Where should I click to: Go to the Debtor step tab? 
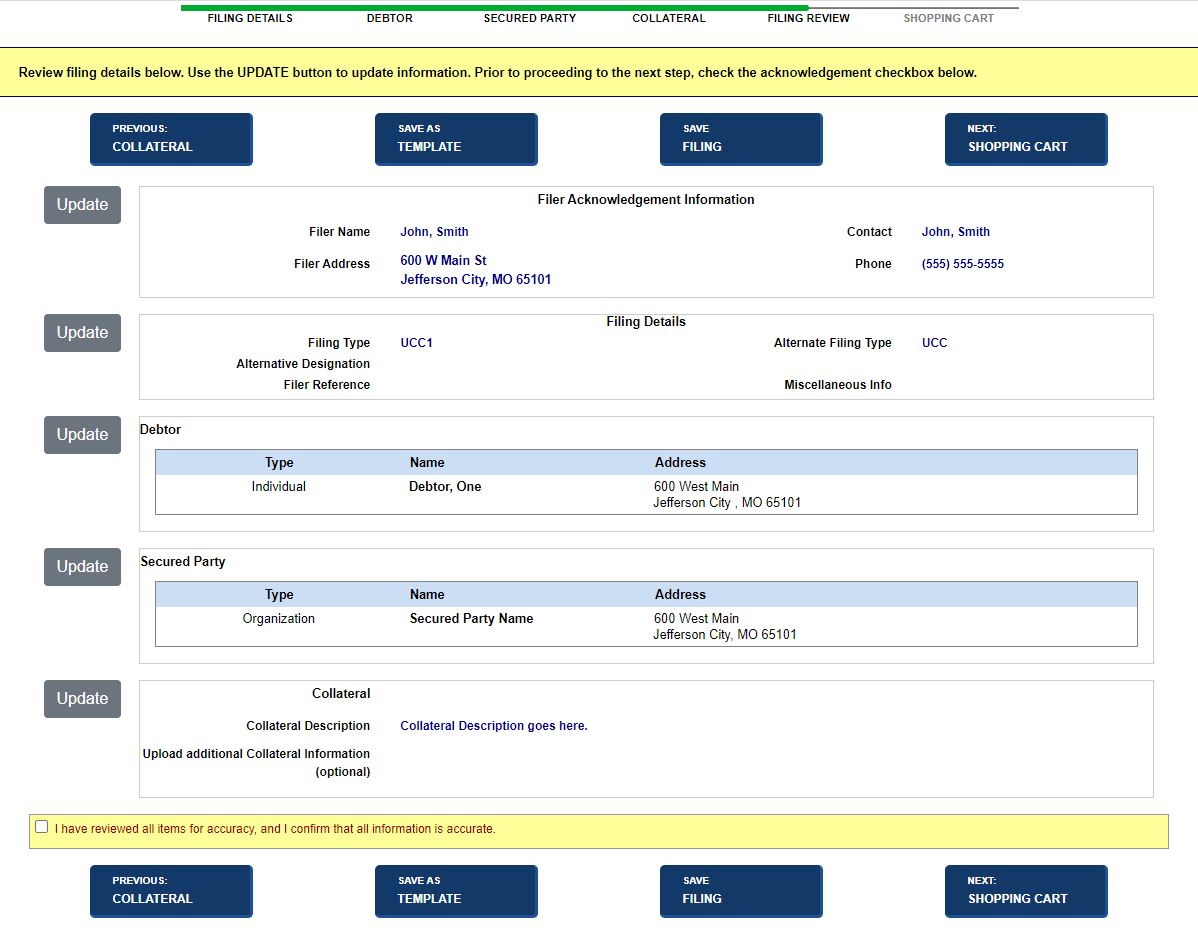390,18
